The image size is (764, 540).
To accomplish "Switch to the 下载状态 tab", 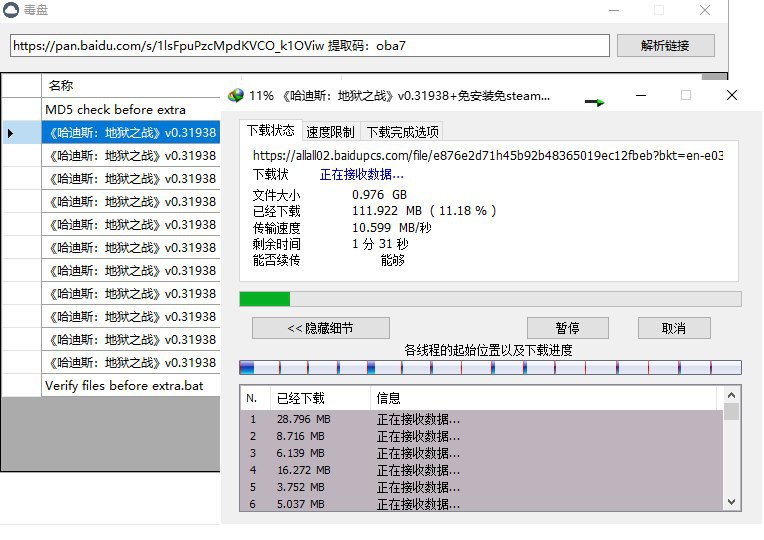I will tap(270, 131).
